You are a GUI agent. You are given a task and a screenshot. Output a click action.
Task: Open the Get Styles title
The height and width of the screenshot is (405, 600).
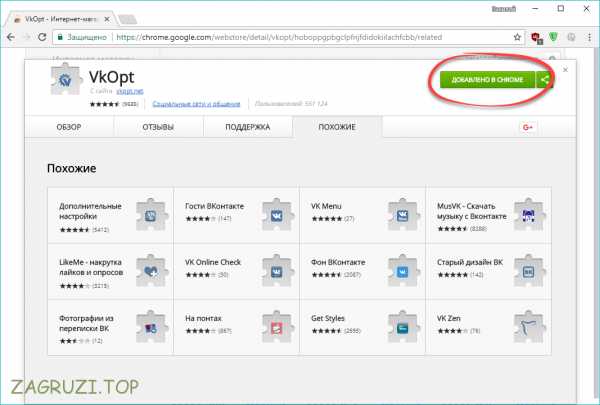click(x=328, y=318)
